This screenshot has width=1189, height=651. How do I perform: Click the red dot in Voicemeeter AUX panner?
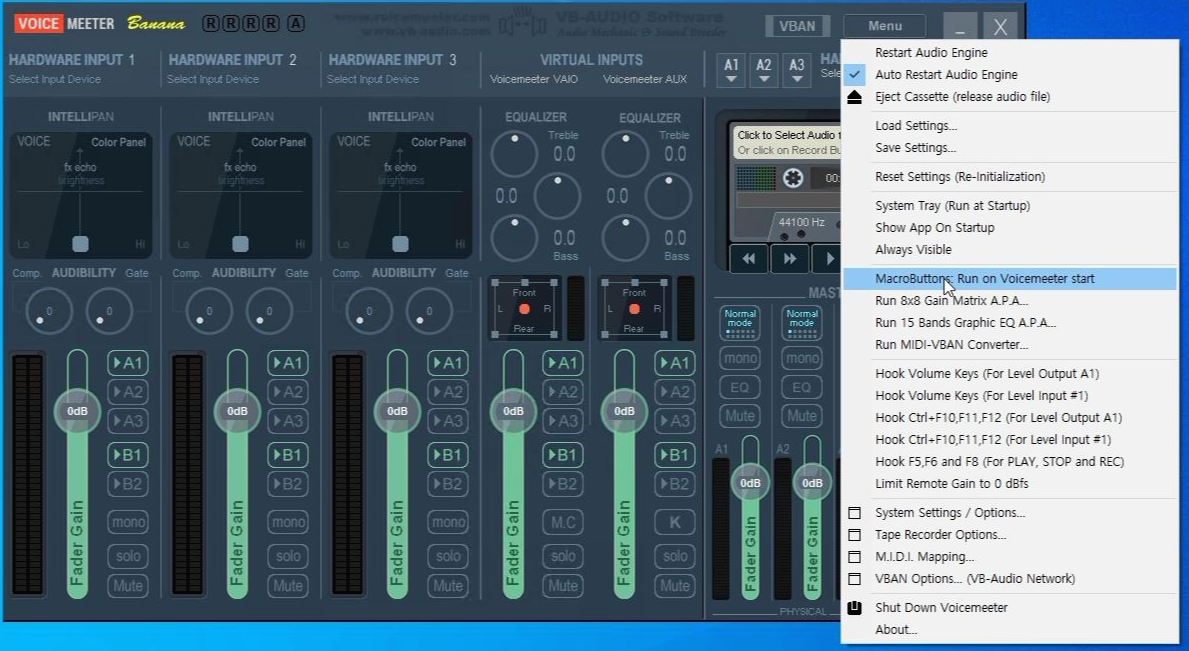click(x=635, y=309)
